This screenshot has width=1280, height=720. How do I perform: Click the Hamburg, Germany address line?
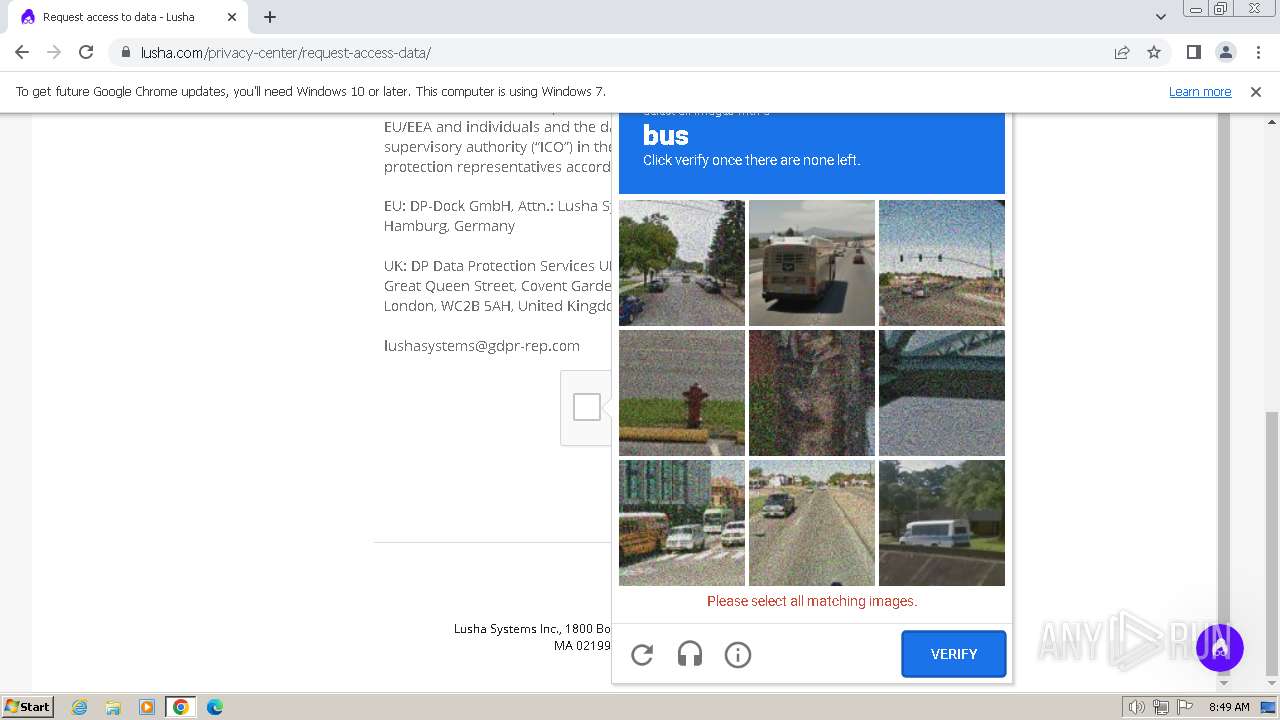click(450, 226)
